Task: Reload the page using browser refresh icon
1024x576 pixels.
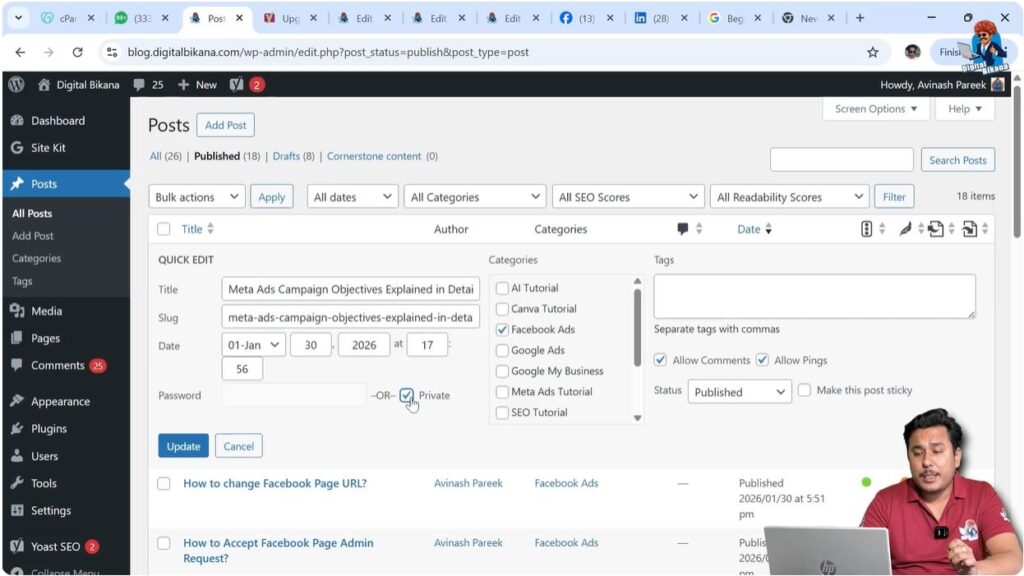Action: click(x=77, y=52)
